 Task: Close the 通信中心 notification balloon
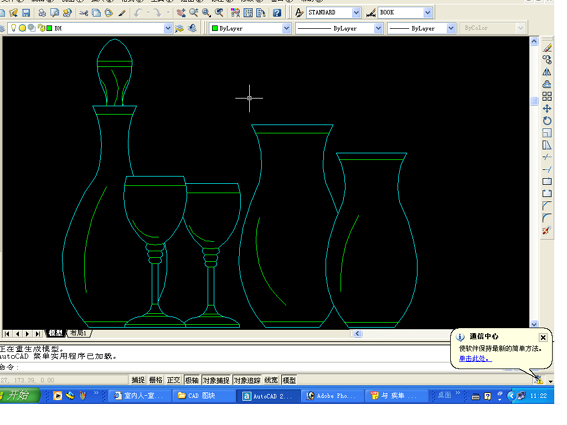pyautogui.click(x=543, y=337)
